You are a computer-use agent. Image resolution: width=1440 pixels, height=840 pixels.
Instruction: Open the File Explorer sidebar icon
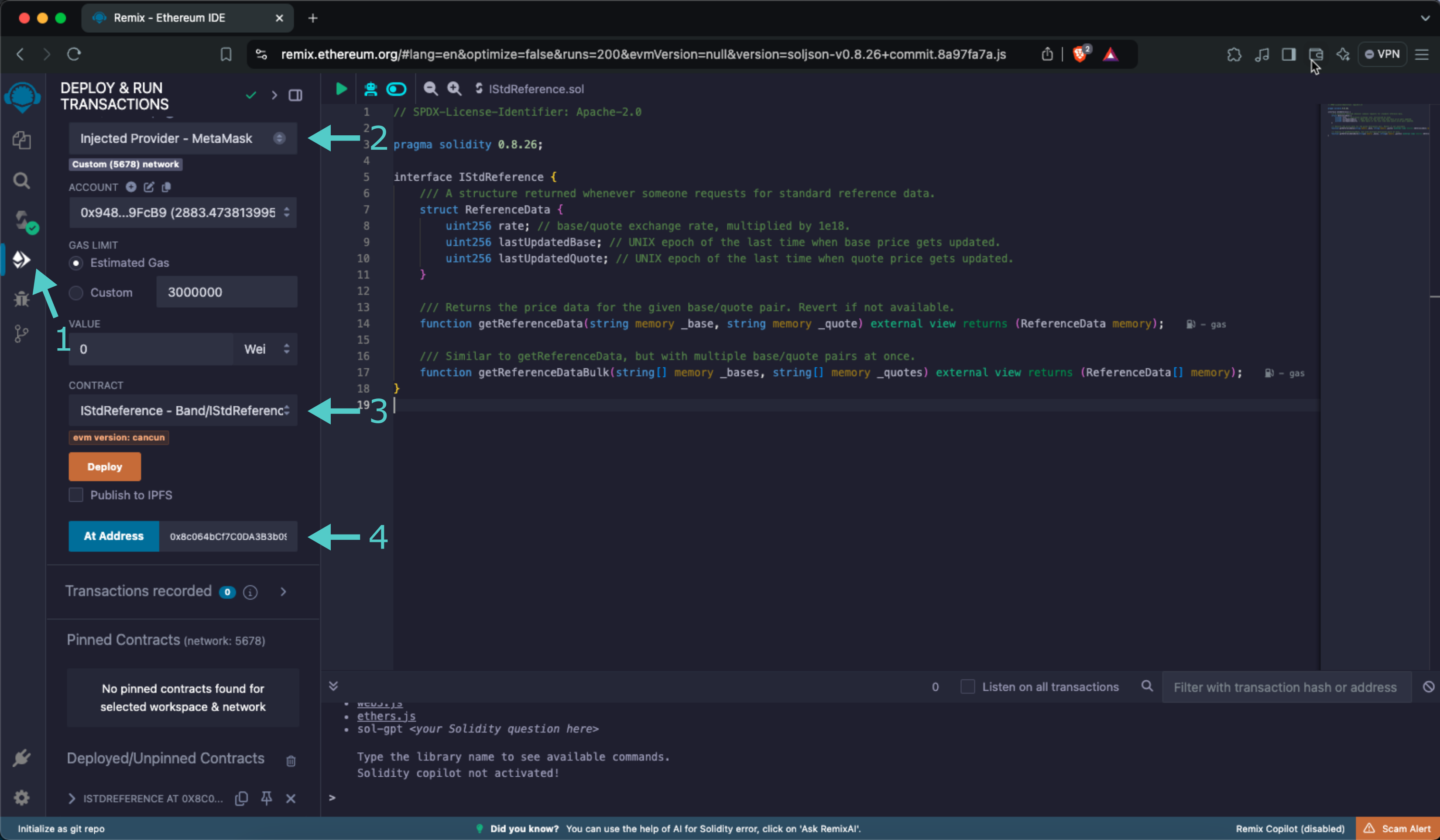click(22, 140)
